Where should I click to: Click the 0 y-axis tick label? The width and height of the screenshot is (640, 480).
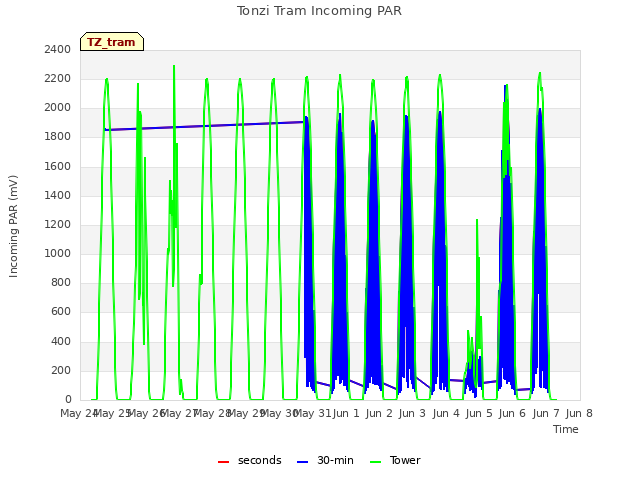[68, 399]
